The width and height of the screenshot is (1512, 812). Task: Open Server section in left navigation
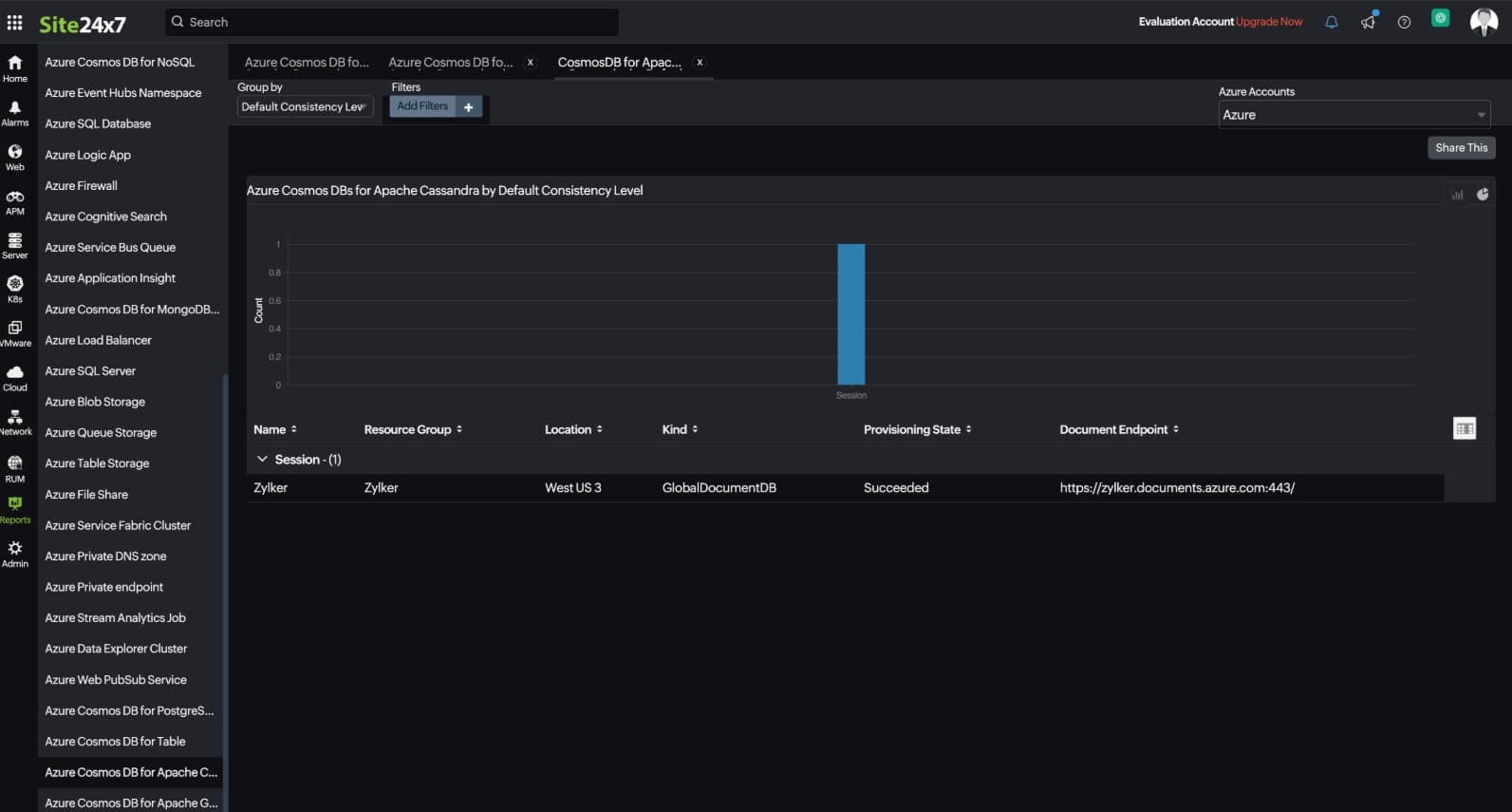pos(15,246)
